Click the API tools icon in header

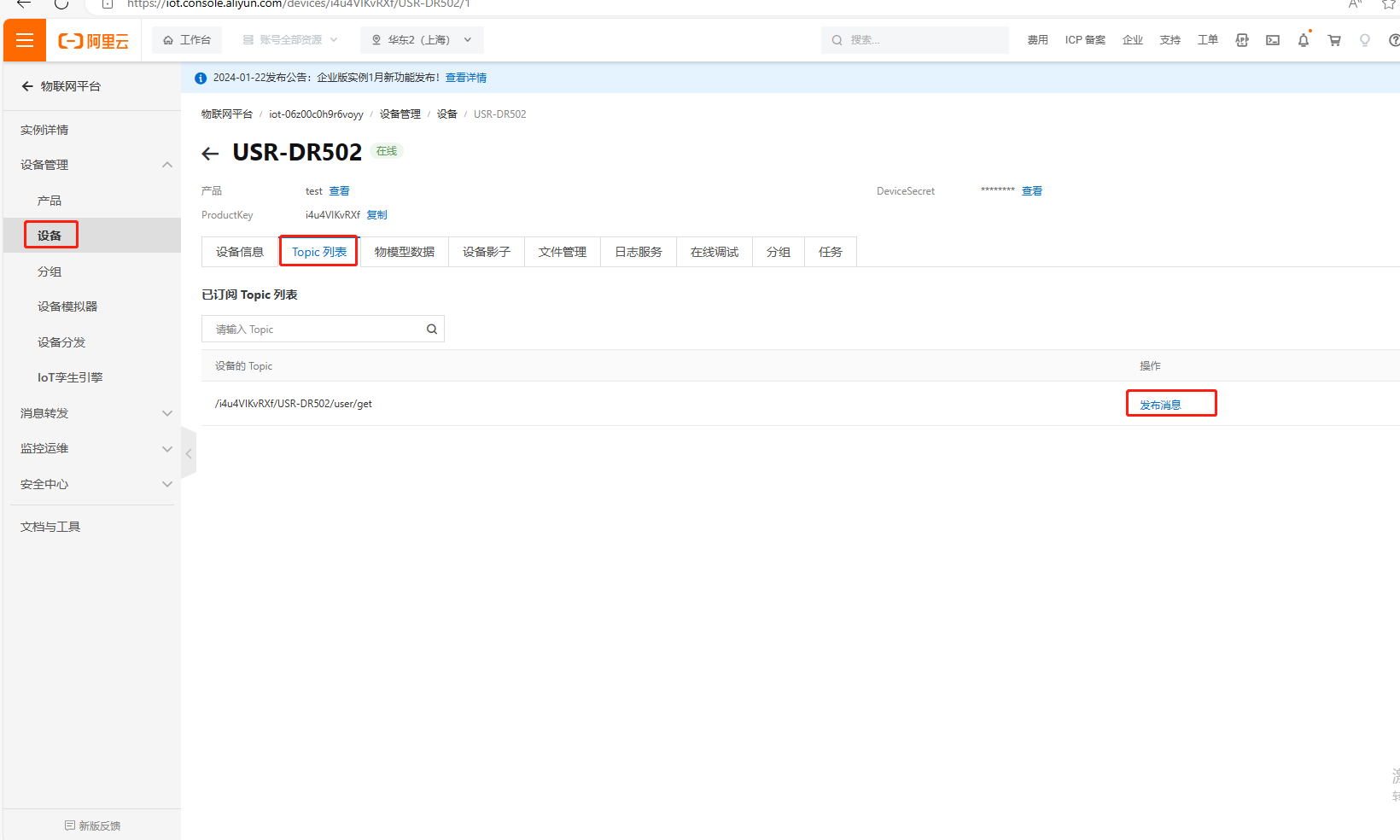[1241, 40]
